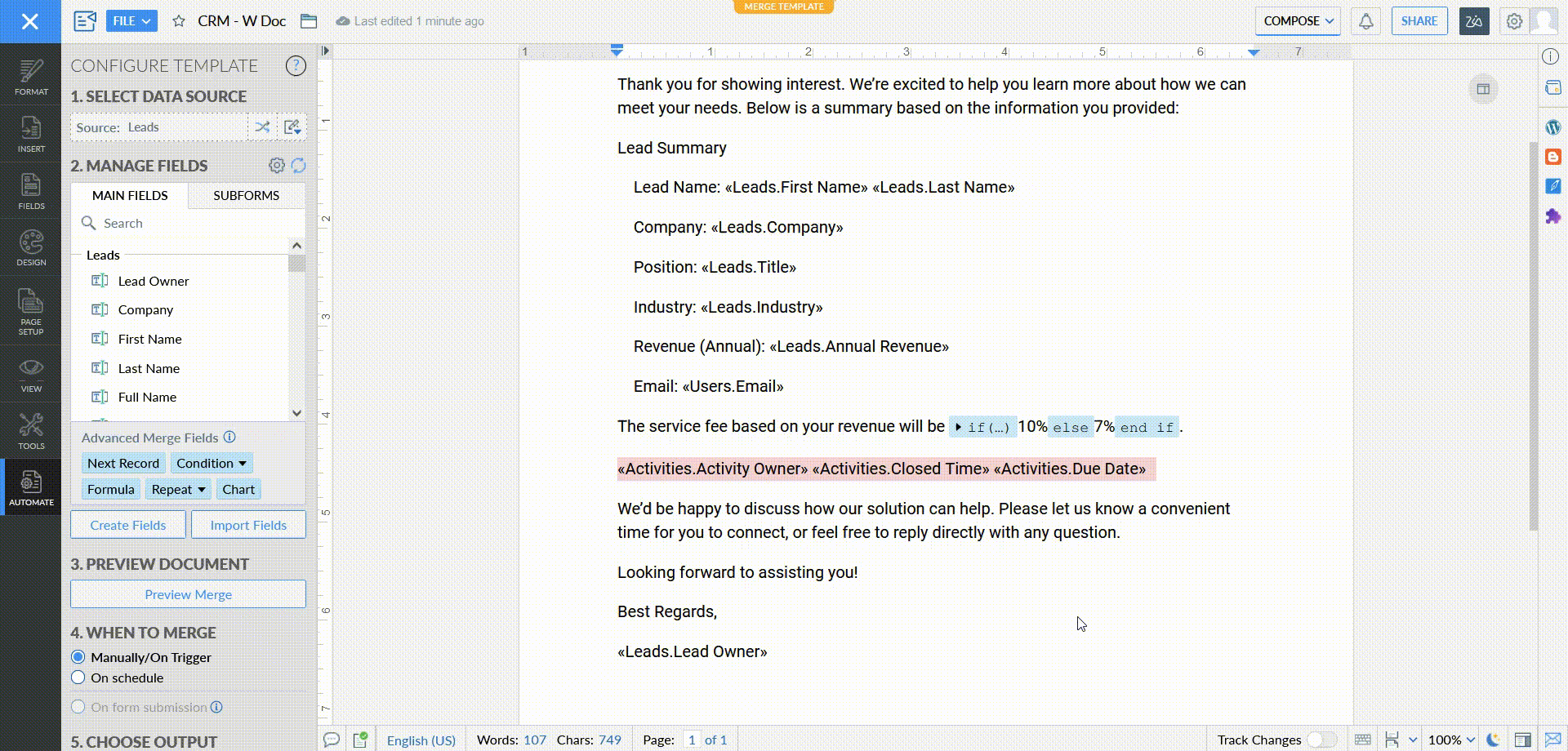Open the FILE menu
1568x751 pixels.
coord(131,21)
